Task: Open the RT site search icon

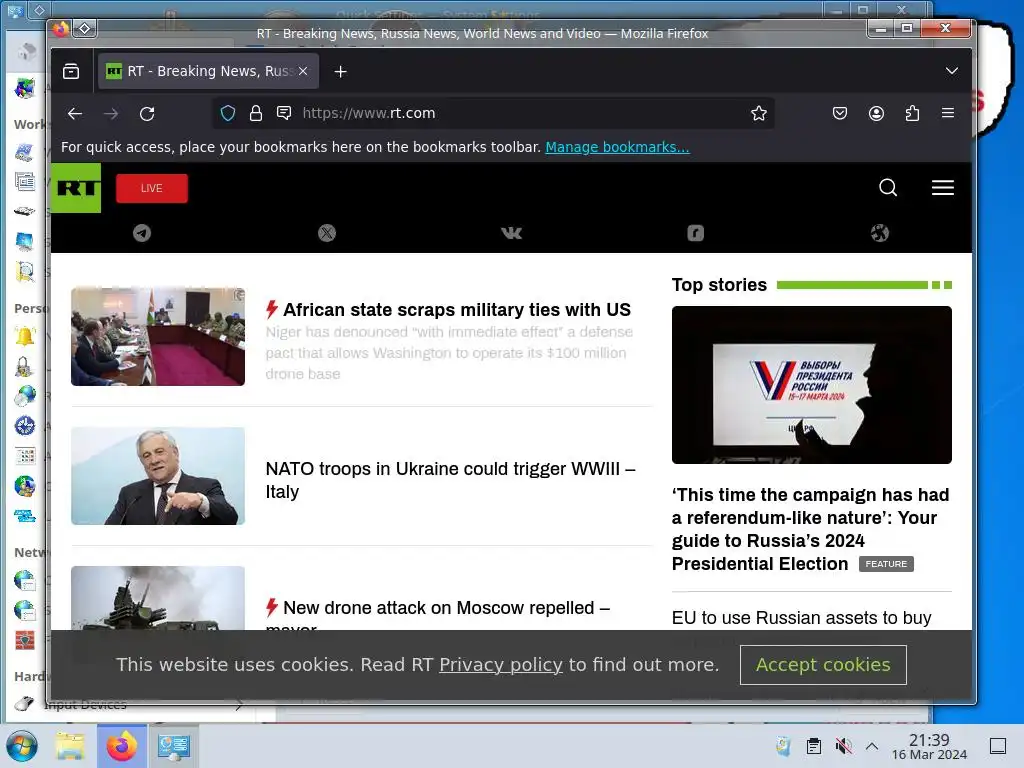Action: pyautogui.click(x=888, y=188)
